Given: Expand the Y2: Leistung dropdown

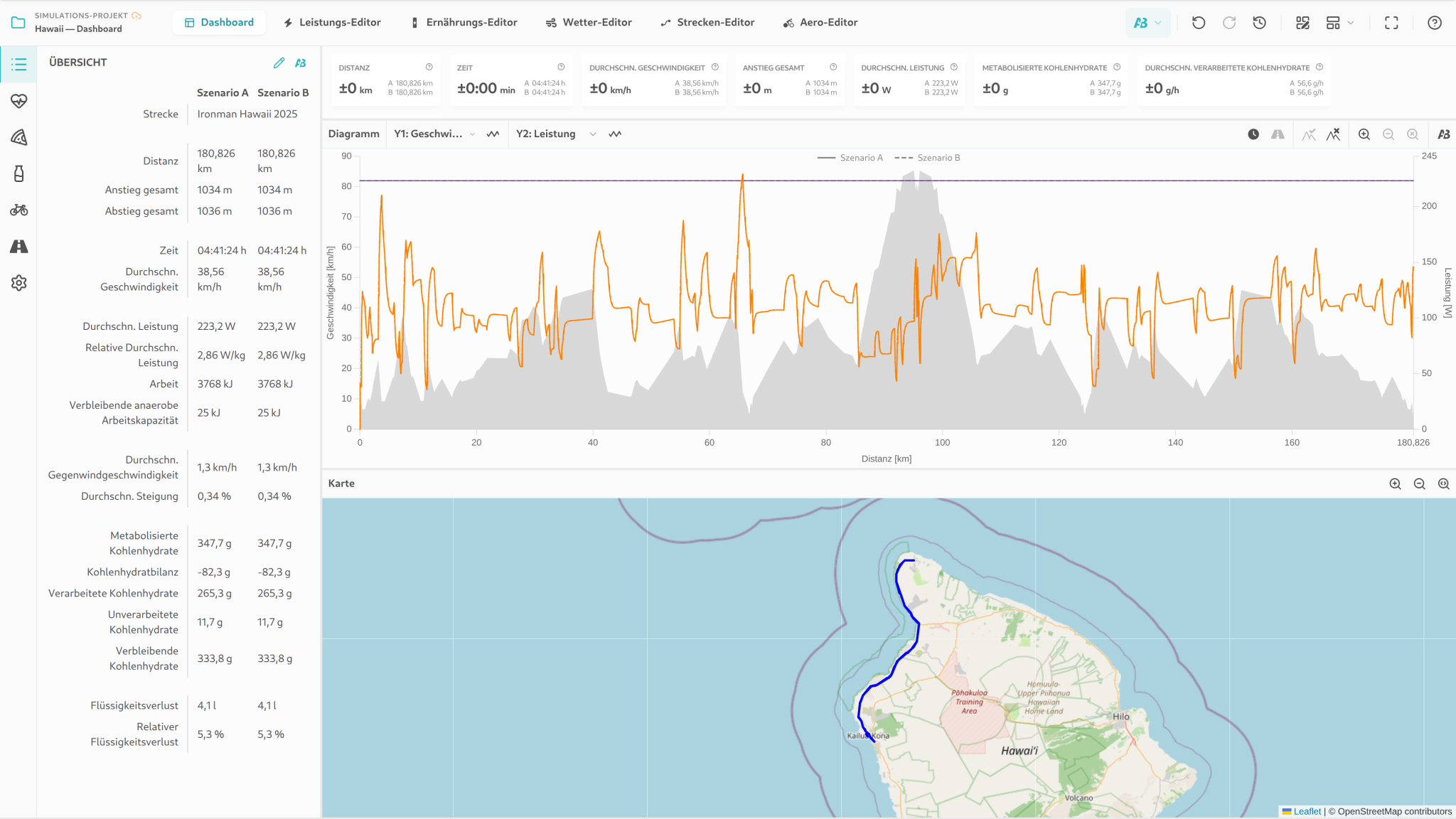Looking at the screenshot, I should tap(557, 134).
